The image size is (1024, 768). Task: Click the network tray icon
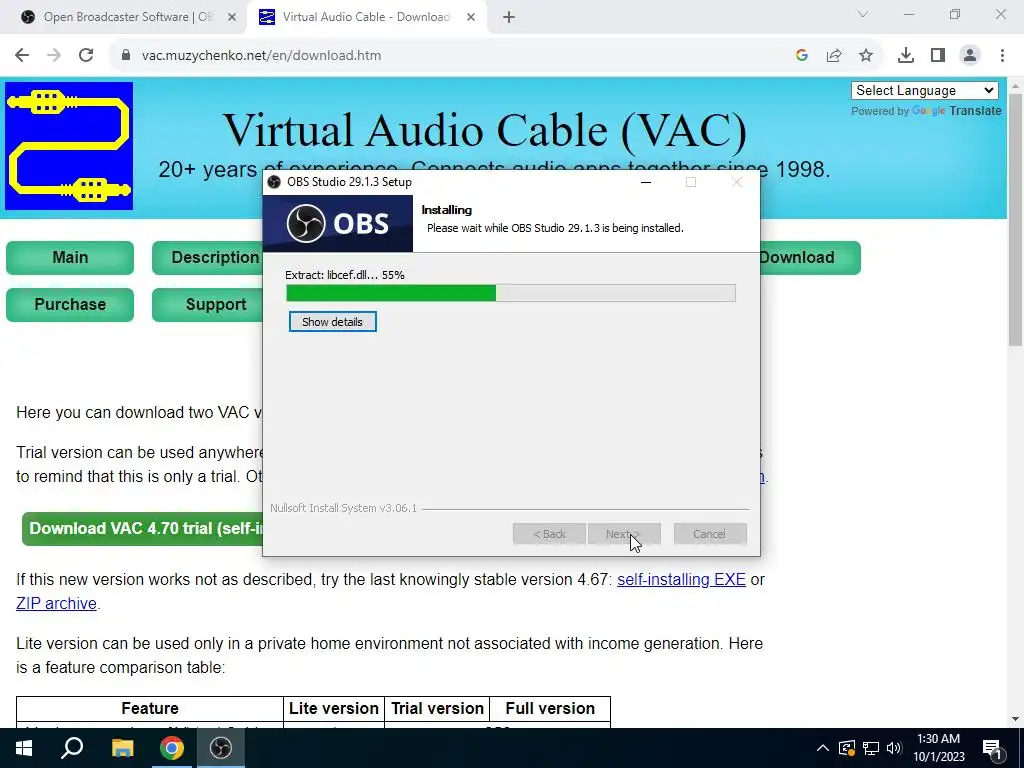click(x=871, y=748)
